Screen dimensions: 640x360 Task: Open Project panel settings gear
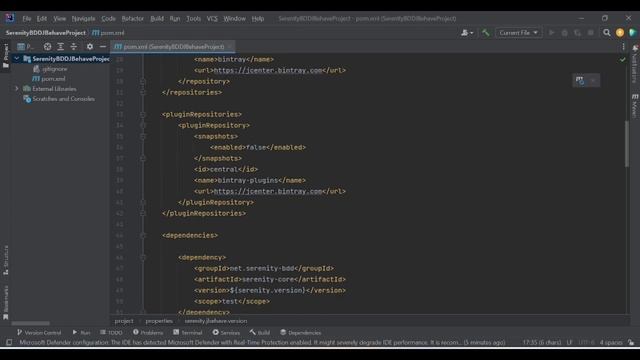point(90,47)
